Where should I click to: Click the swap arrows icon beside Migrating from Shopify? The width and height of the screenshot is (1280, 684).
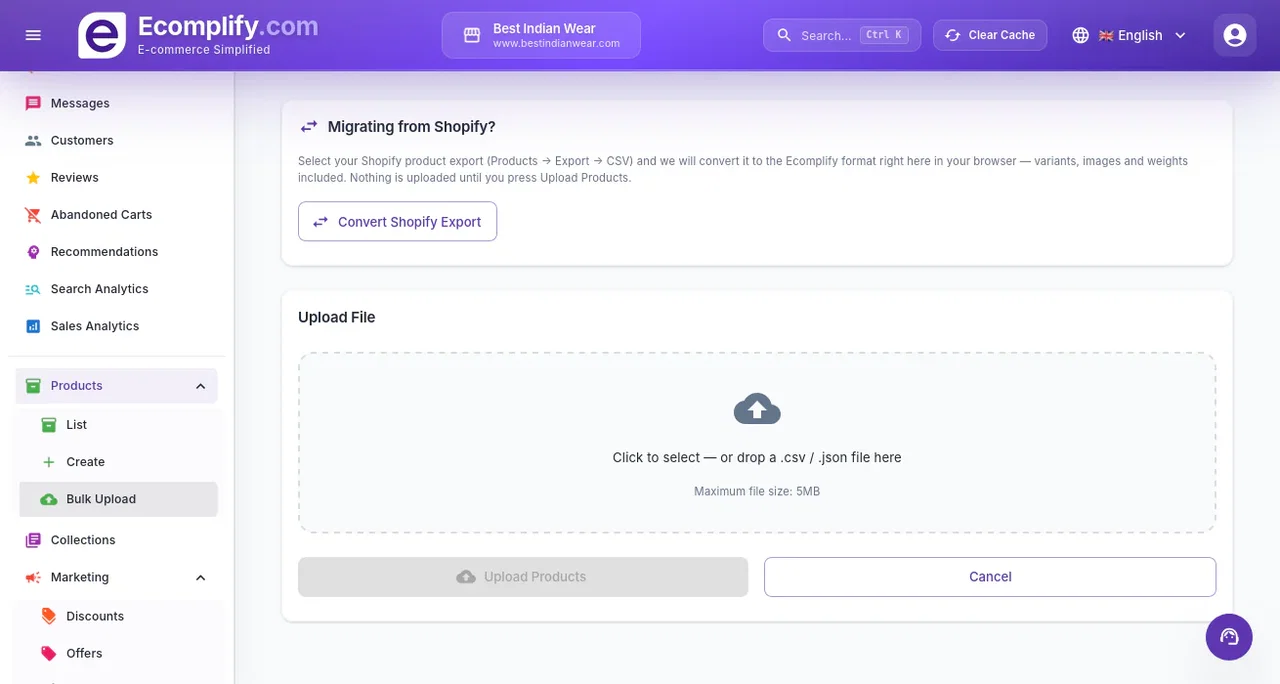[309, 127]
